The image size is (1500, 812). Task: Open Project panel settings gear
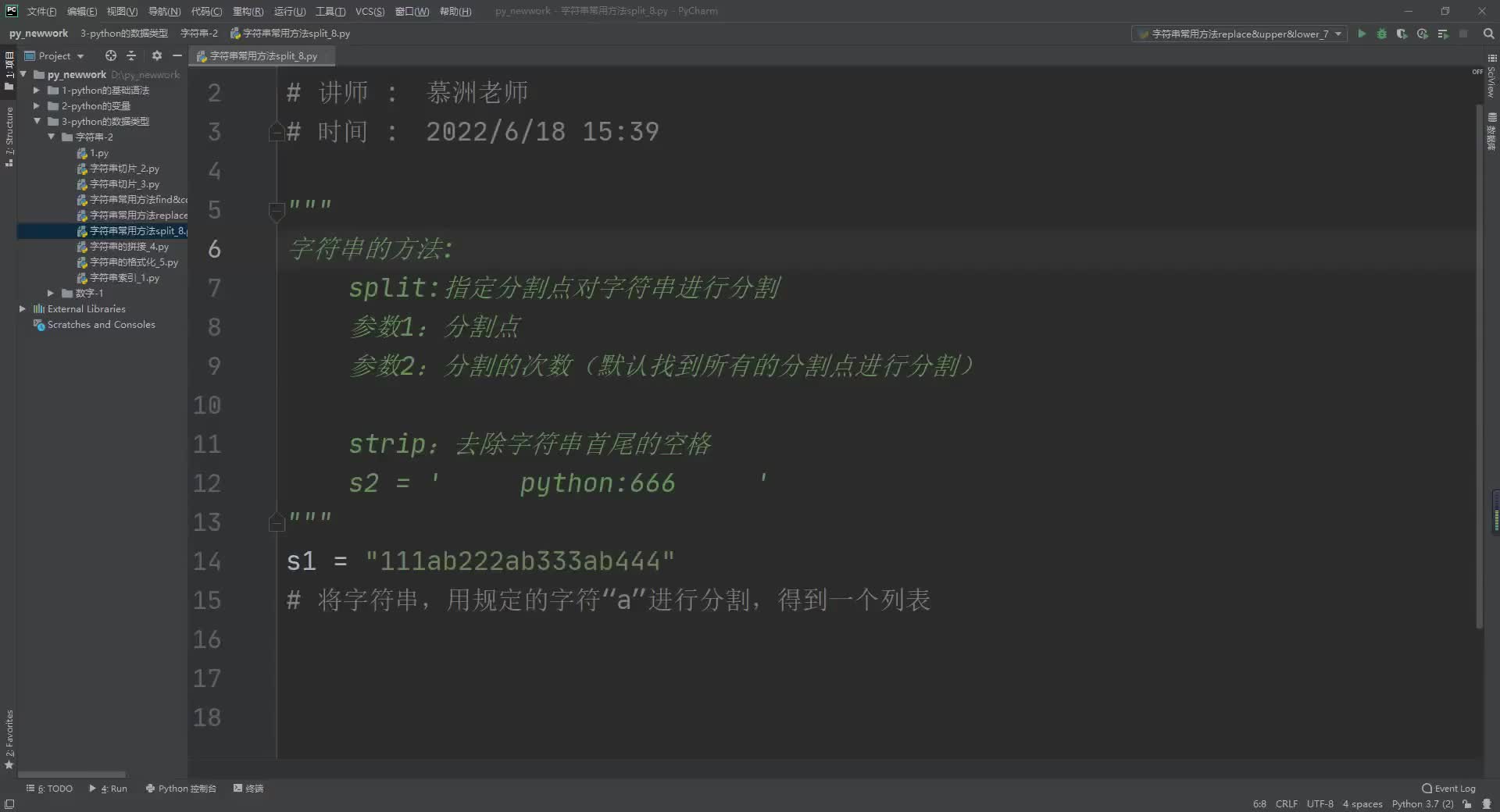pyautogui.click(x=156, y=55)
